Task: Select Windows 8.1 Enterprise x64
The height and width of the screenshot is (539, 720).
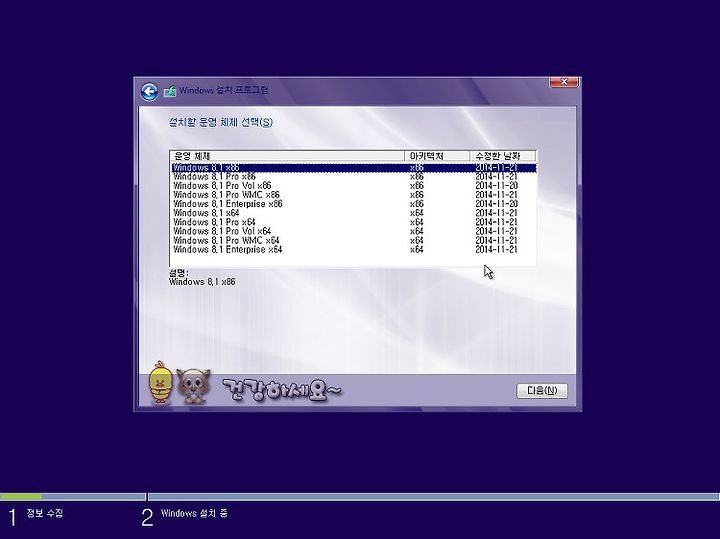Action: 354,250
